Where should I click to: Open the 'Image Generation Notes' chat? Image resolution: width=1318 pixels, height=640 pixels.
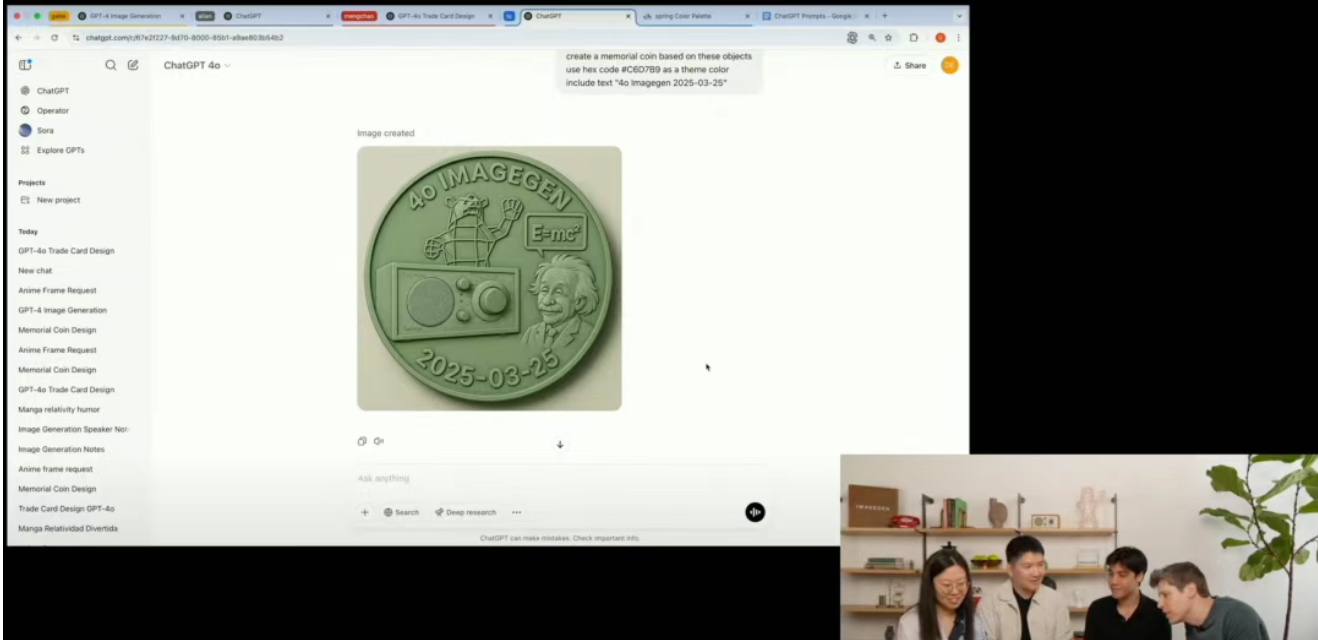coord(61,449)
